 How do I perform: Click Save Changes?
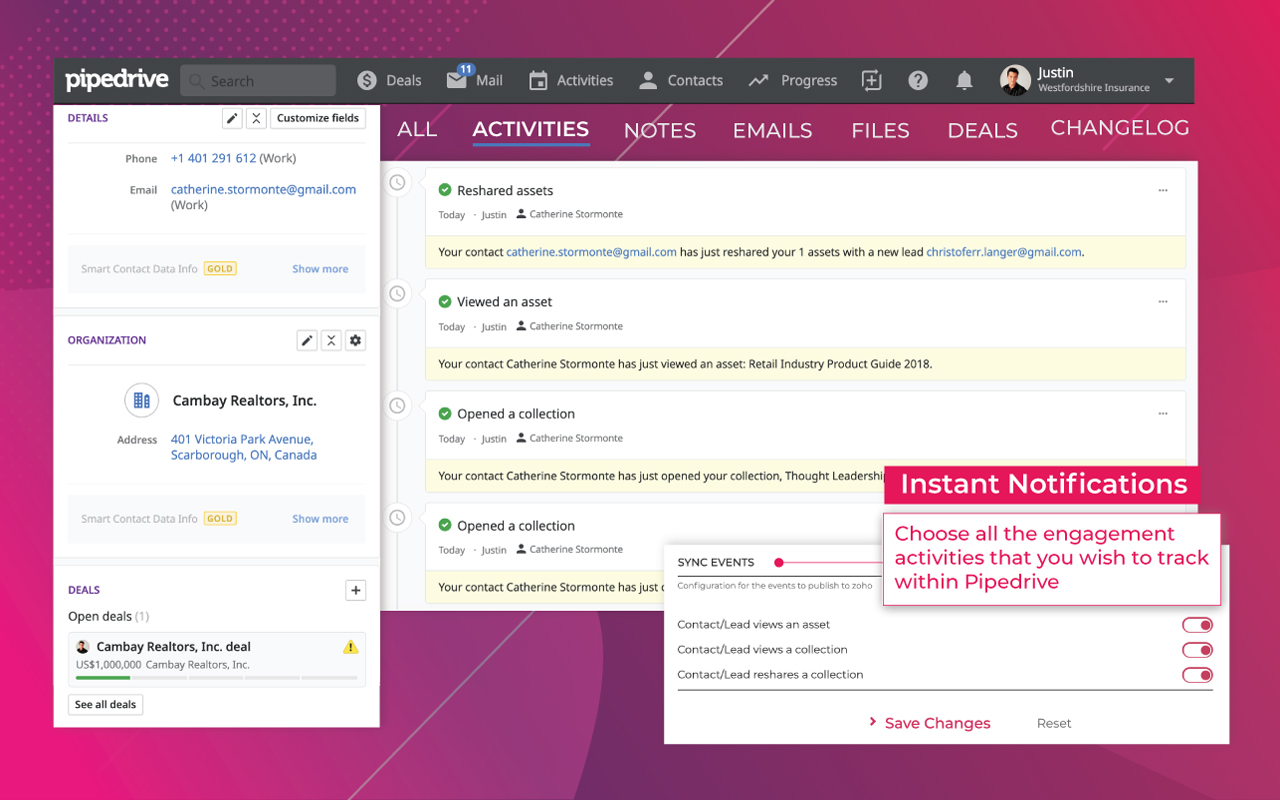[936, 723]
